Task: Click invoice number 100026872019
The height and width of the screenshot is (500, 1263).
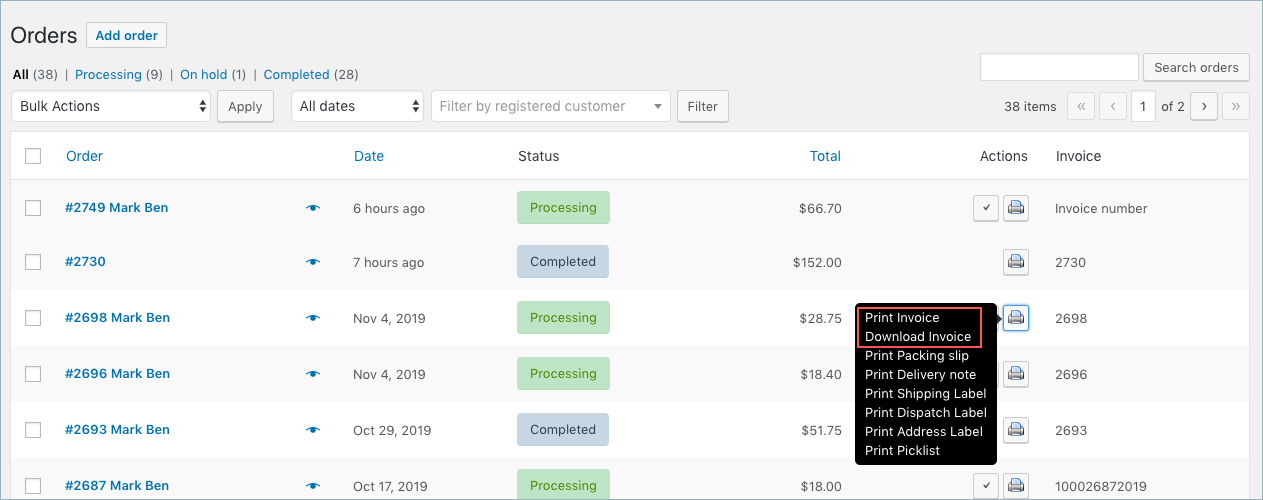Action: (1102, 487)
